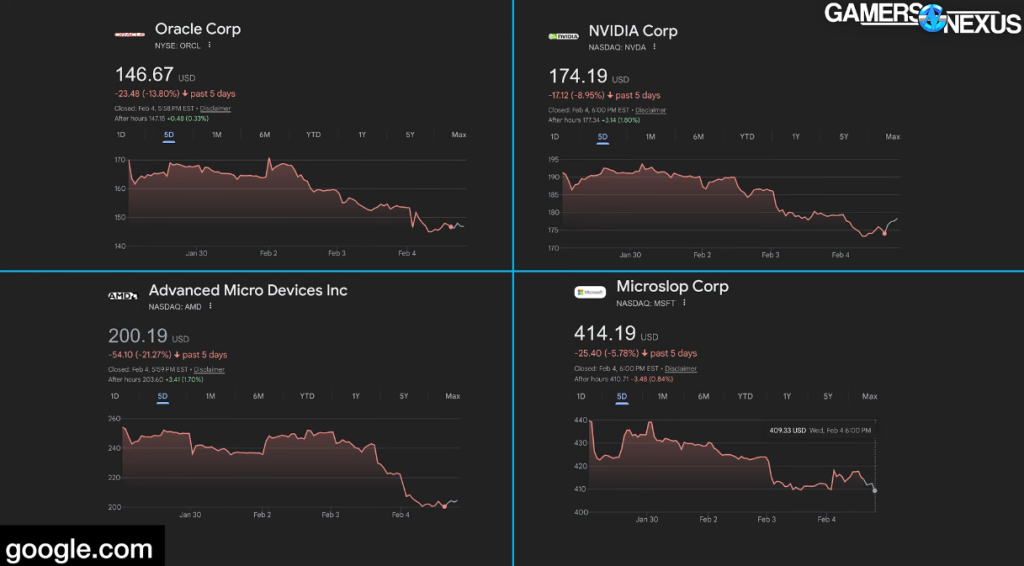Viewport: 1024px width, 566px height.
Task: Click the NVIDIA logo icon
Action: coord(563,36)
